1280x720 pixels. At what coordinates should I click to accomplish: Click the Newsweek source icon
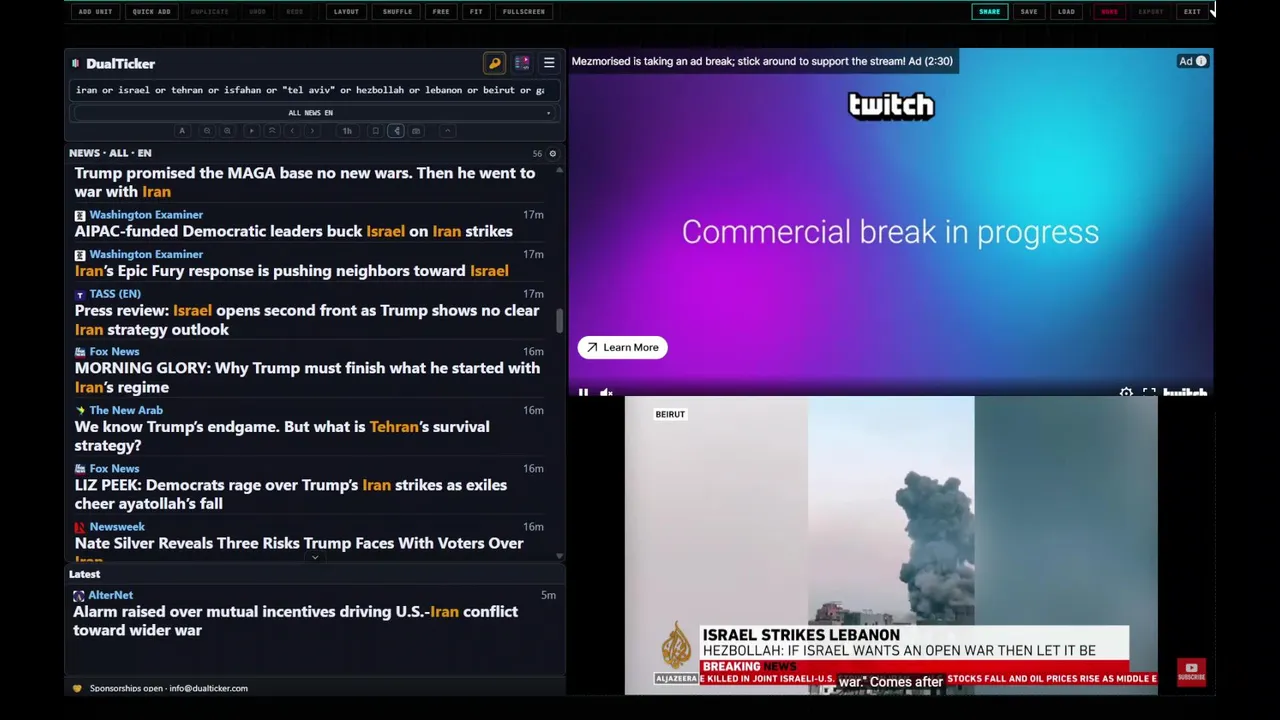(80, 527)
